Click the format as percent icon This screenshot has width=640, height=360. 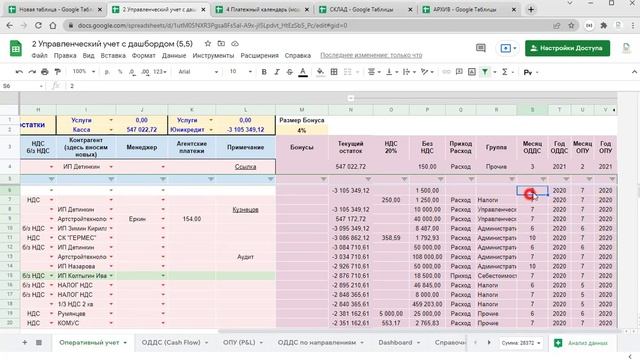120,72
